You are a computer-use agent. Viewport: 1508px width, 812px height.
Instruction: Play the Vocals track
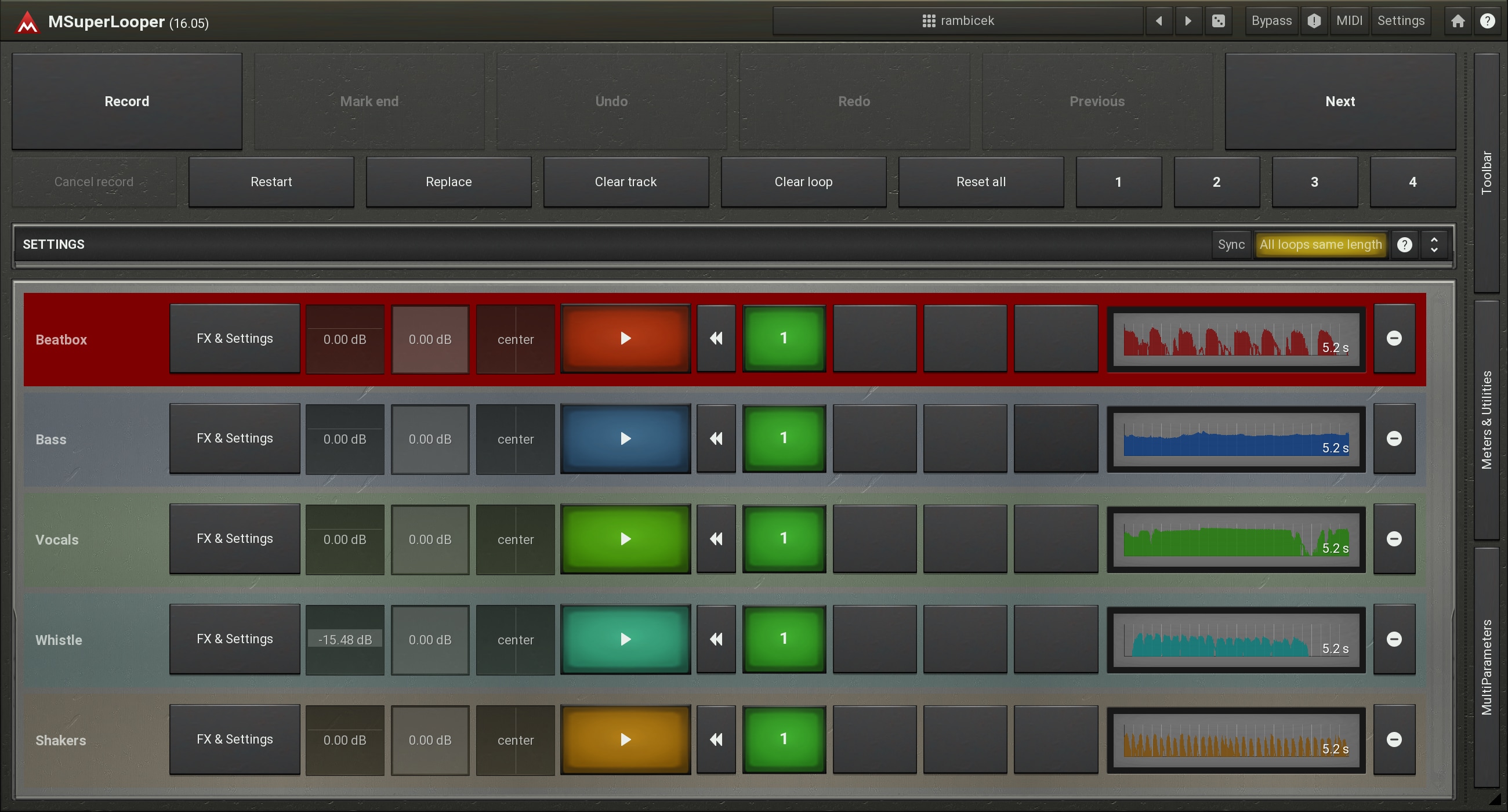coord(625,539)
